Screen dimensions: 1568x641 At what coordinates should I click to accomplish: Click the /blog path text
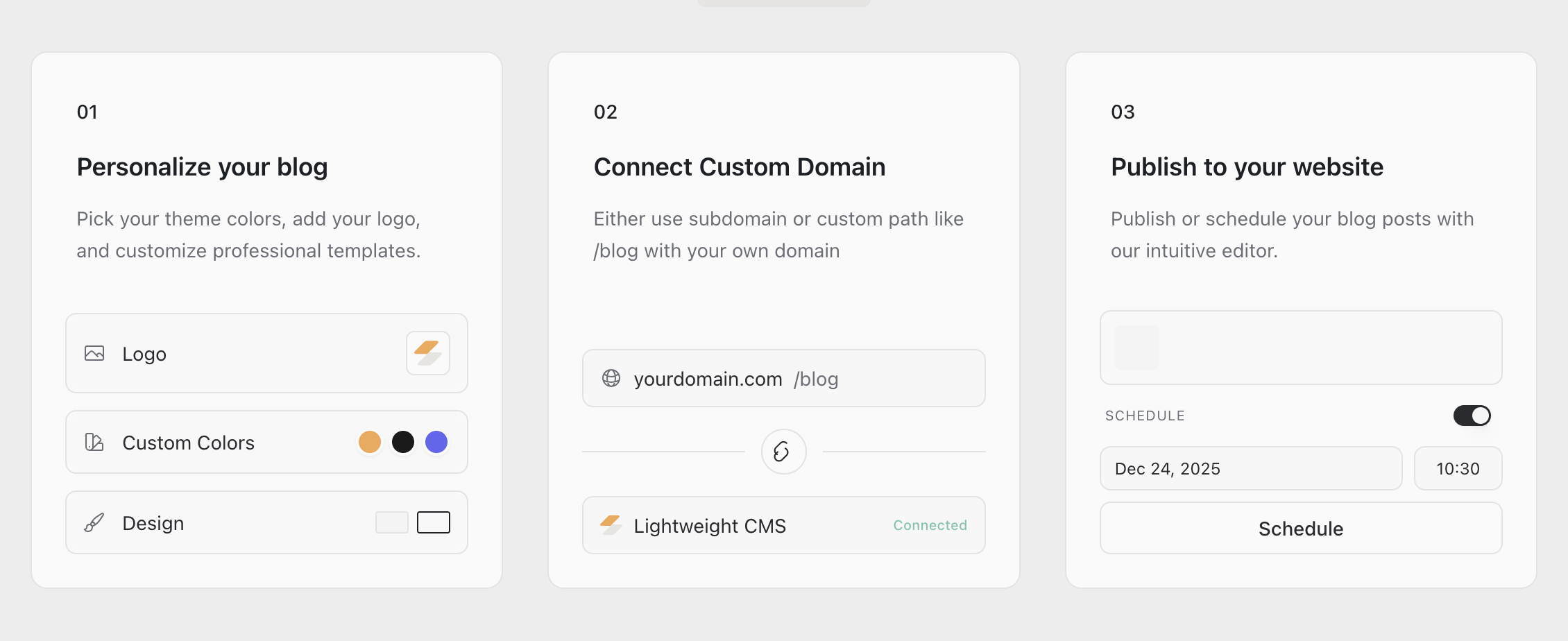tap(817, 379)
